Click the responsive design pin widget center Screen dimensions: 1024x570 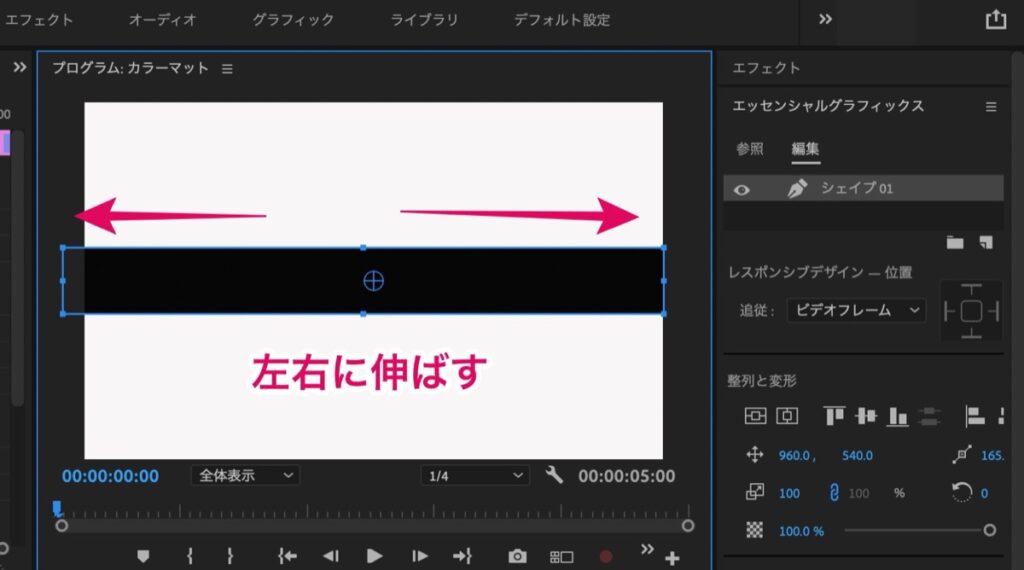(971, 311)
